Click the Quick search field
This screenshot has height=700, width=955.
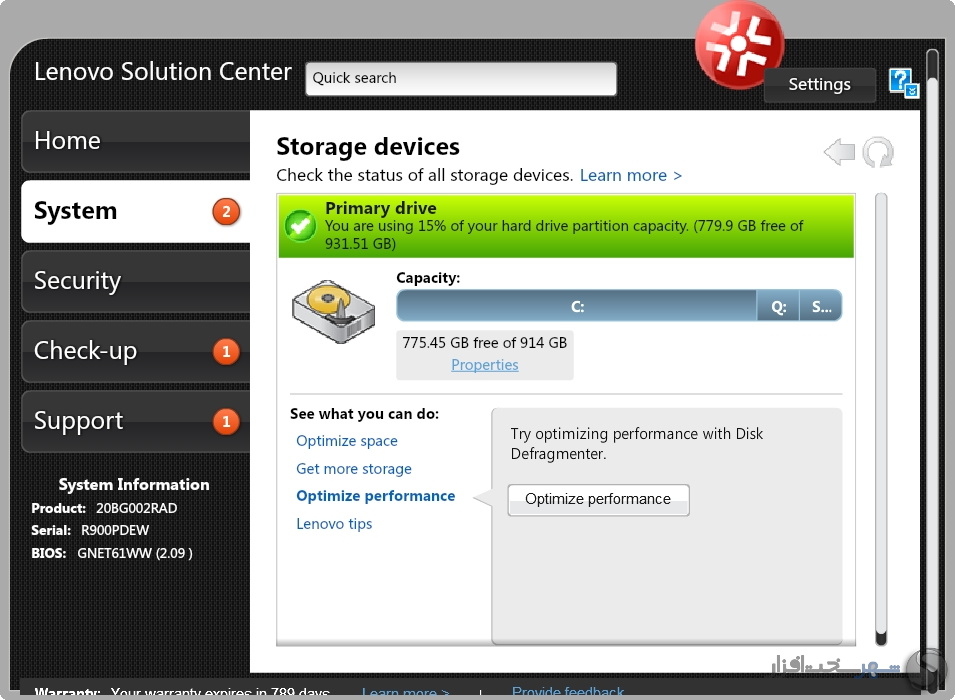tap(460, 79)
